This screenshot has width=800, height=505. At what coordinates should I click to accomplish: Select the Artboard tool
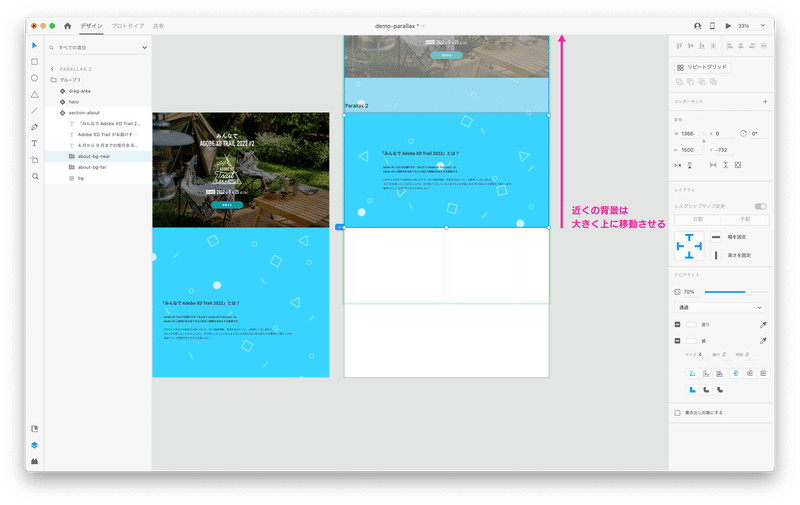click(x=34, y=160)
